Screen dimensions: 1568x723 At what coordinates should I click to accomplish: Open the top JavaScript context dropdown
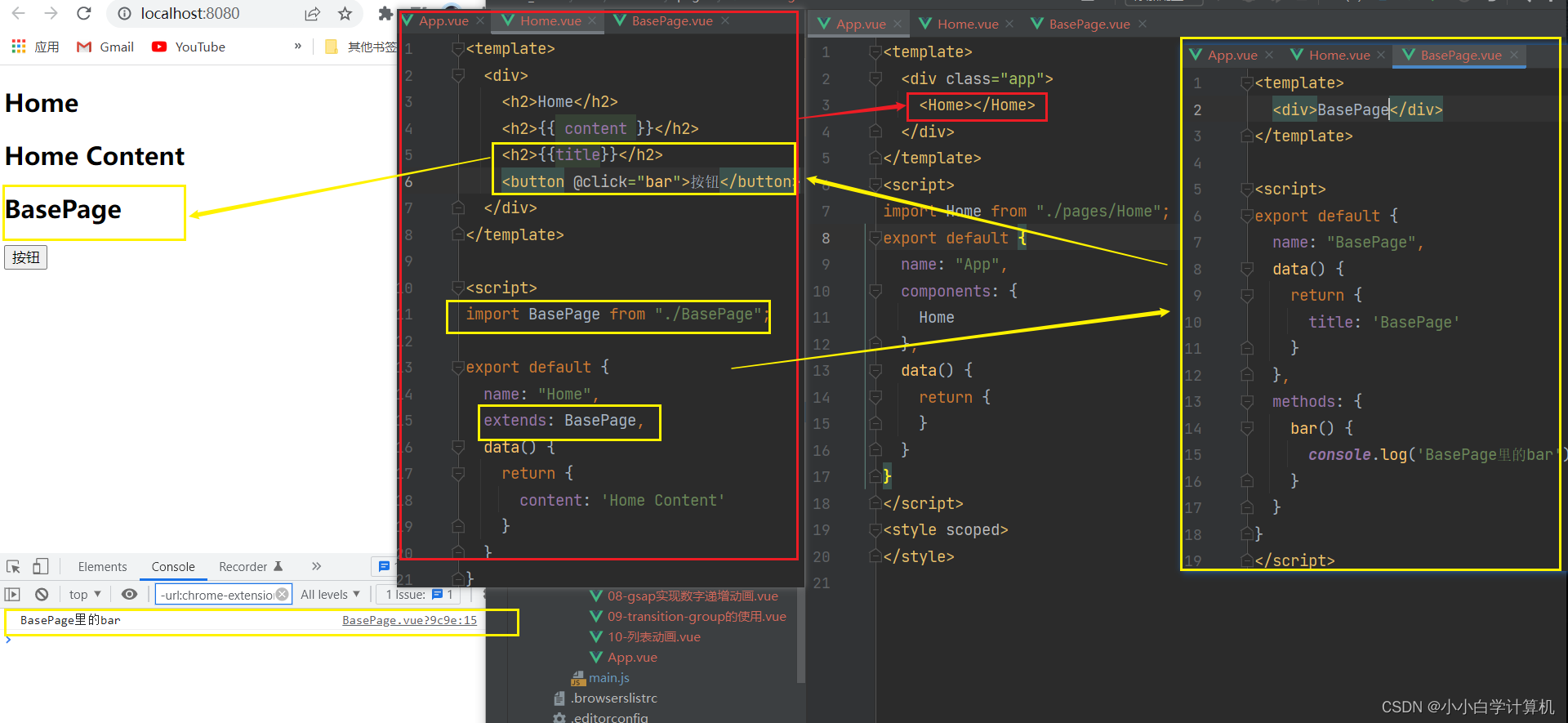(x=85, y=594)
